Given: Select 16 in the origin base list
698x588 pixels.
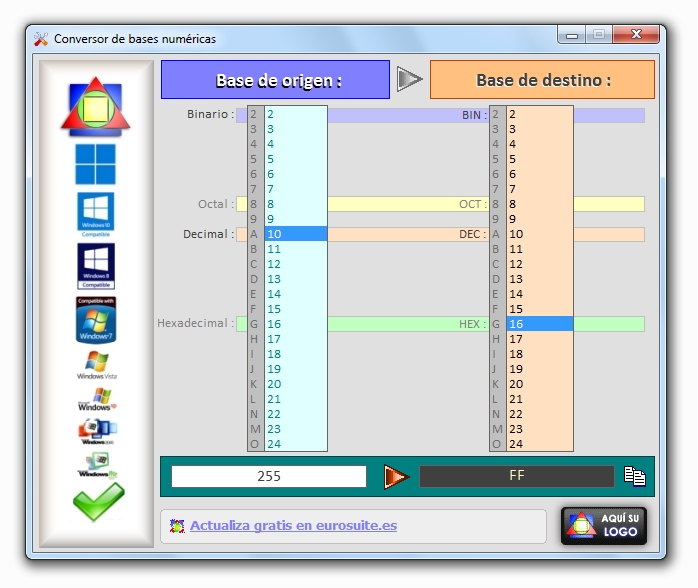Looking at the screenshot, I should tap(295, 324).
